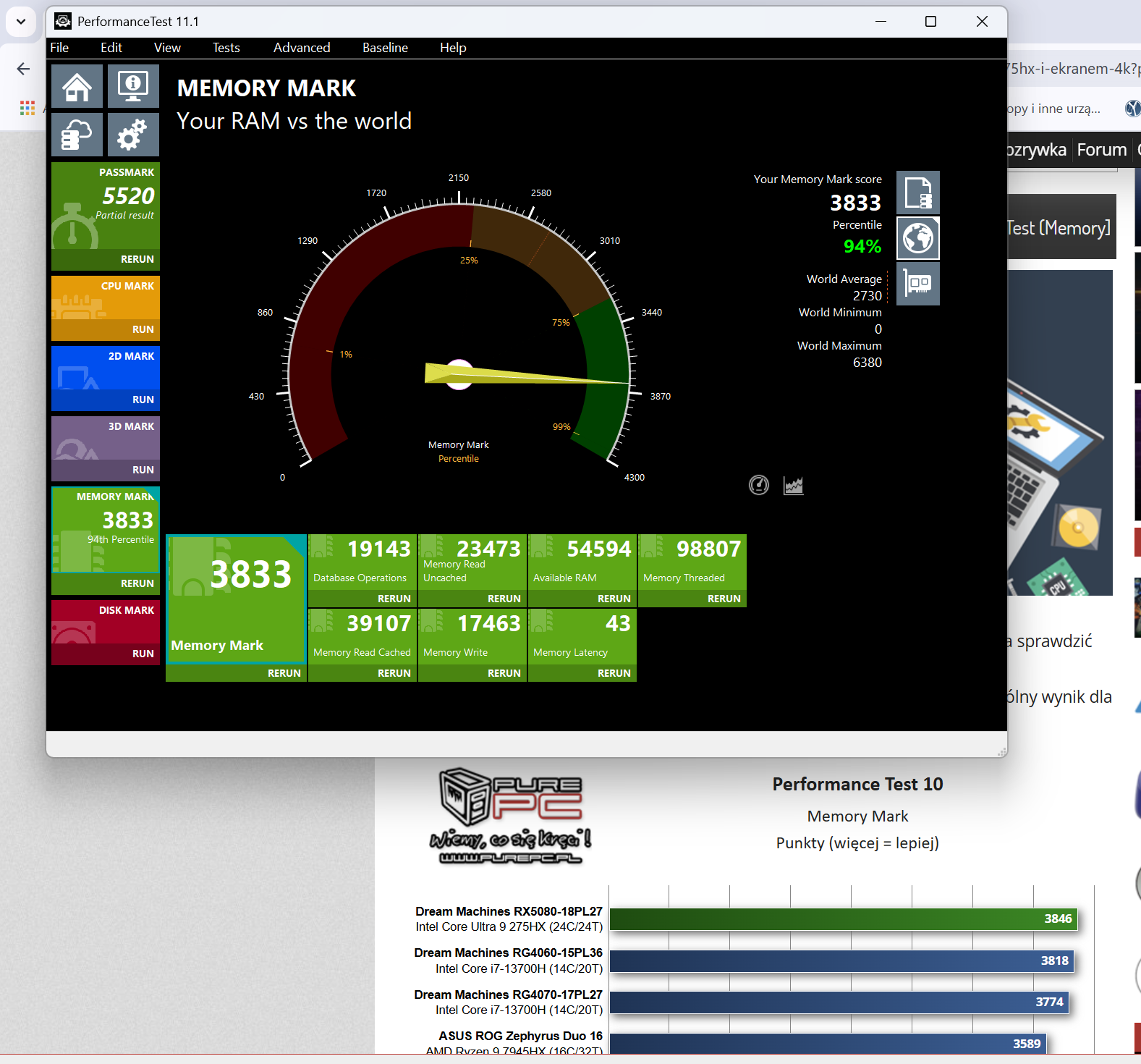Click the hardware memory card icon
Image resolution: width=1141 pixels, height=1064 pixels.
tap(917, 283)
